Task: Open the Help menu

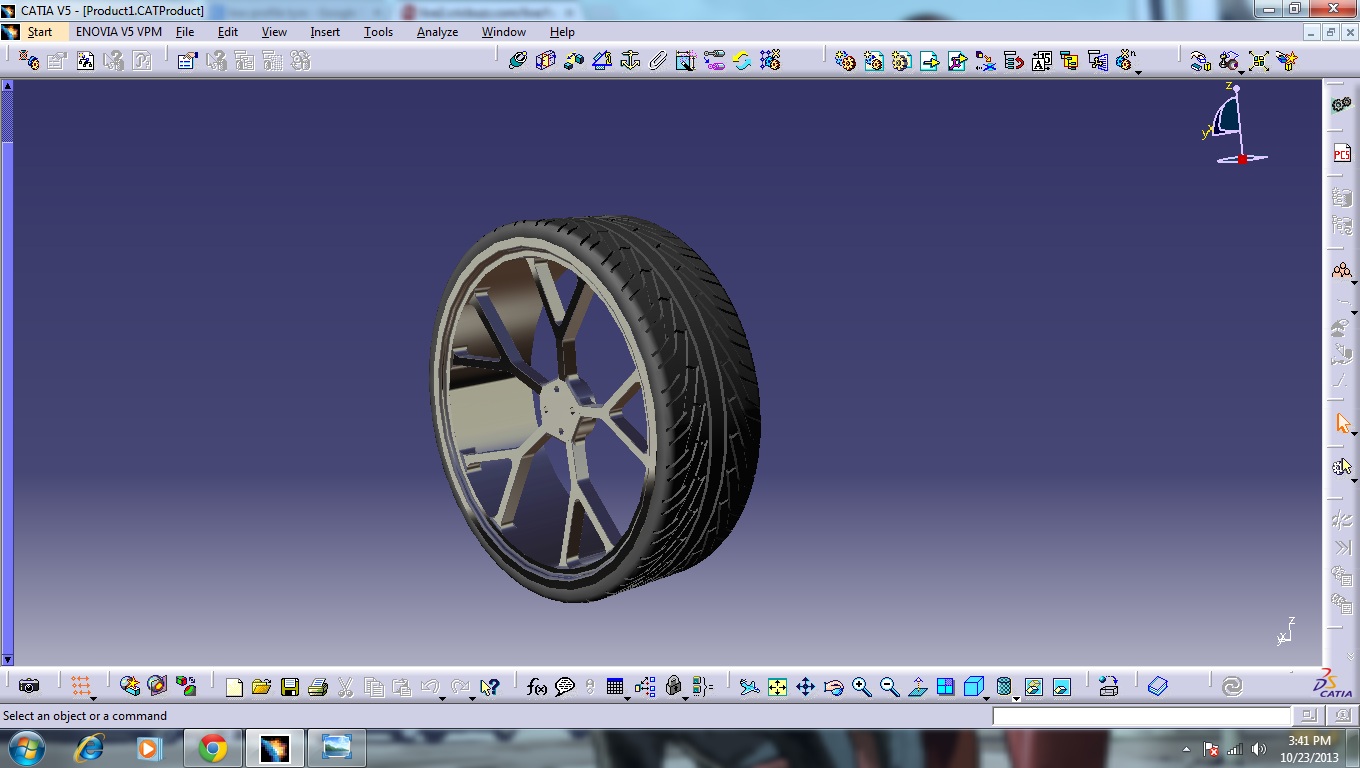Action: [562, 32]
